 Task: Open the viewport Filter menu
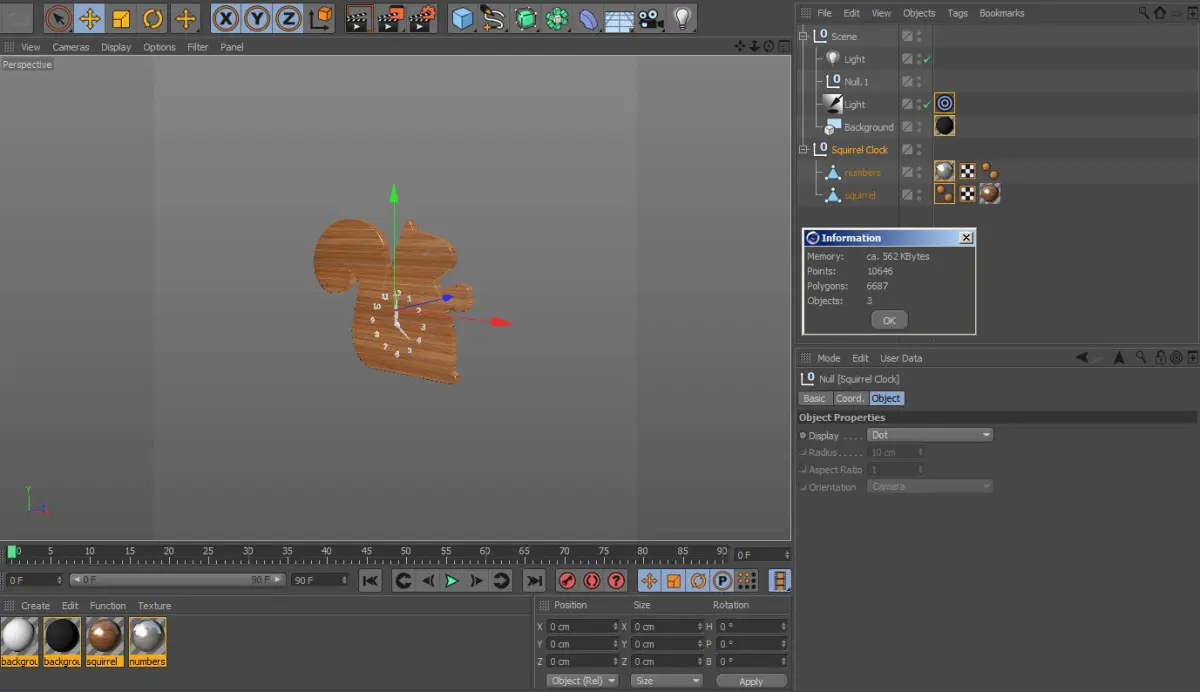click(x=198, y=47)
